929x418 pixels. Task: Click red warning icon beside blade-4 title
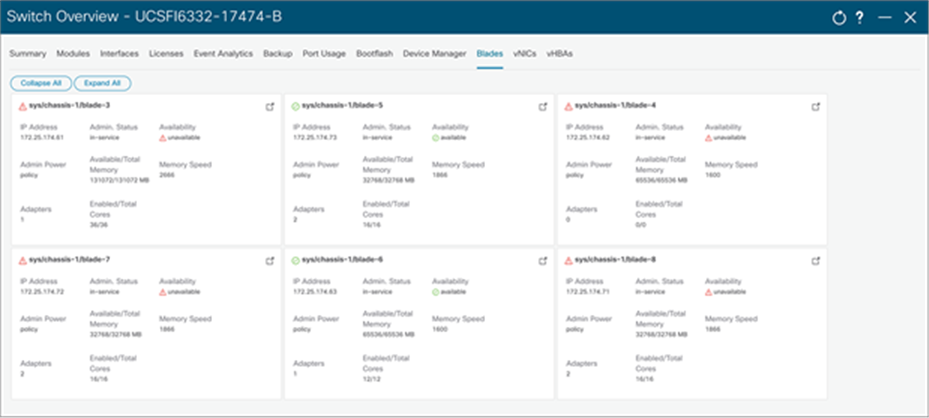click(x=569, y=107)
